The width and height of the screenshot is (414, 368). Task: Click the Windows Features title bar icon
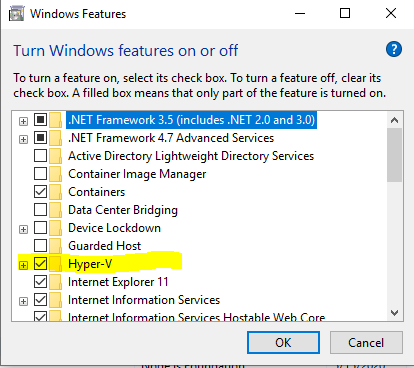16,14
